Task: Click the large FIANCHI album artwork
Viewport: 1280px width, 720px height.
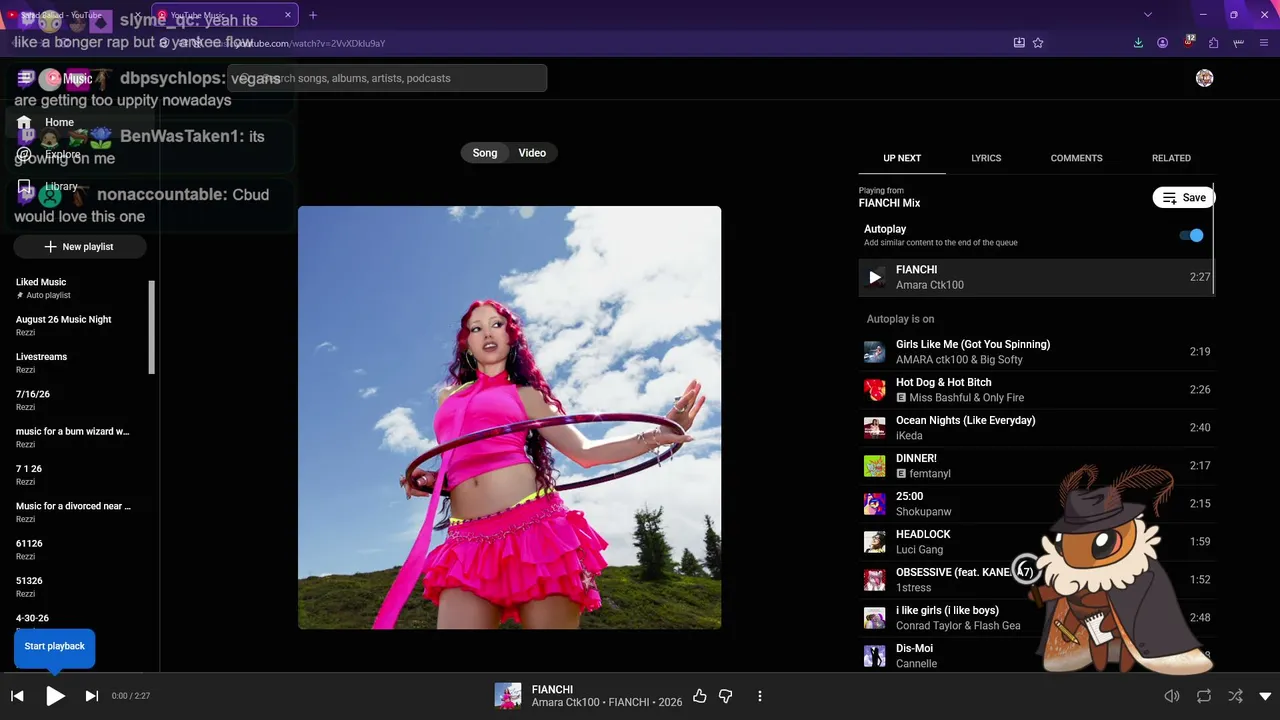Action: 509,418
